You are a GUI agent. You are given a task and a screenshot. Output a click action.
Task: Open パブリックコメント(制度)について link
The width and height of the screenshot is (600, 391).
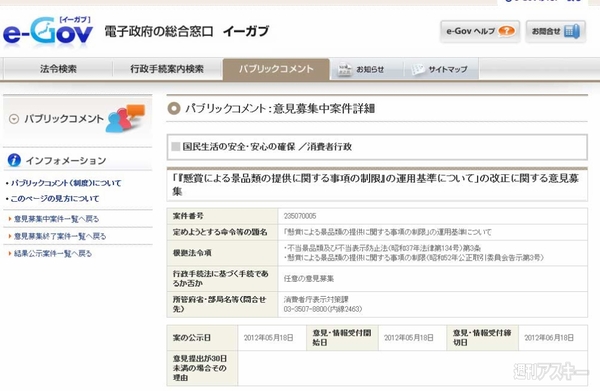click(66, 183)
